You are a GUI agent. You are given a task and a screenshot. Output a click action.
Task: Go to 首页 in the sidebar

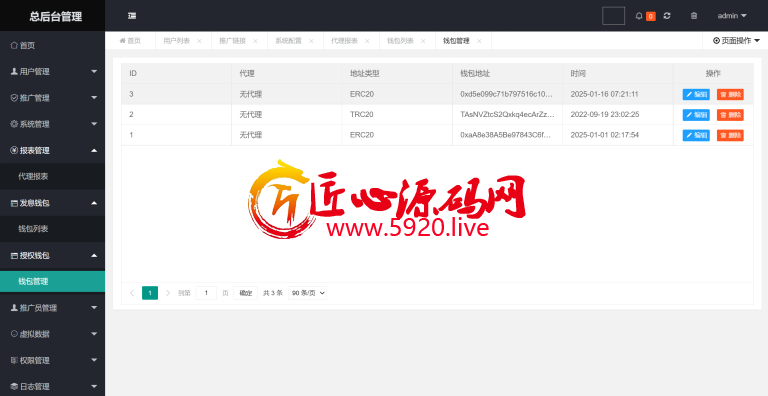pyautogui.click(x=52, y=46)
